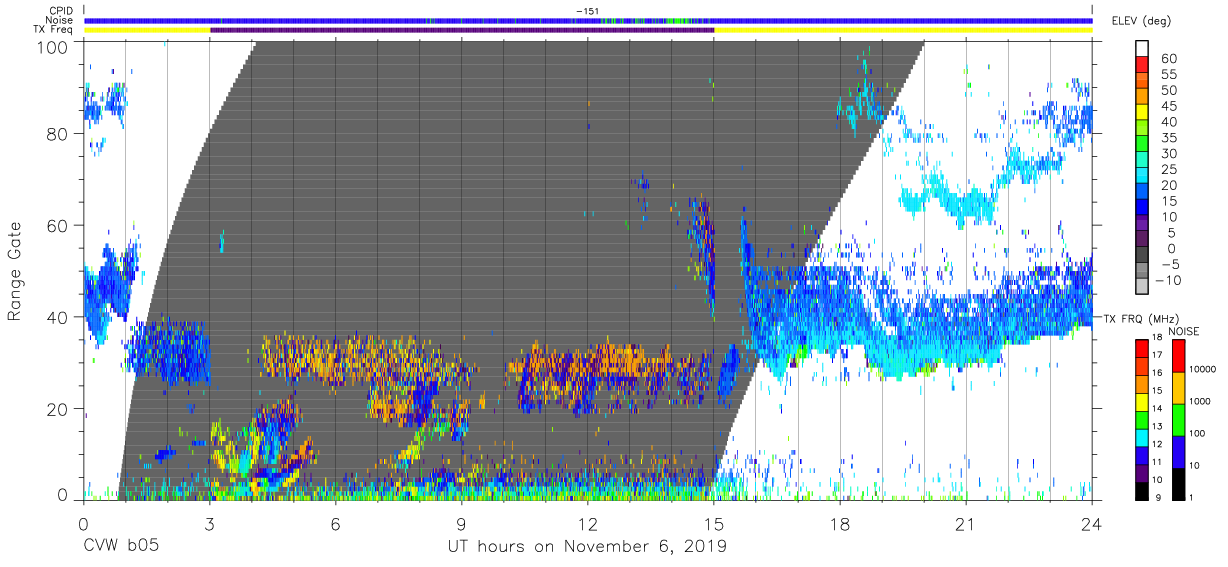Click the CPID label at top left
The image size is (1228, 567).
[x=59, y=10]
